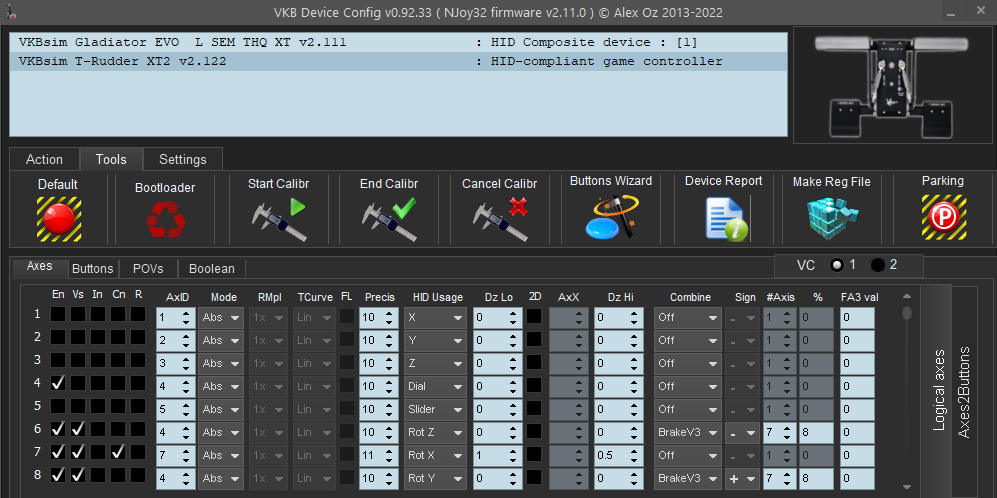The height and width of the screenshot is (498, 997).
Task: Open the Bootloader recycle icon
Action: pyautogui.click(x=165, y=219)
